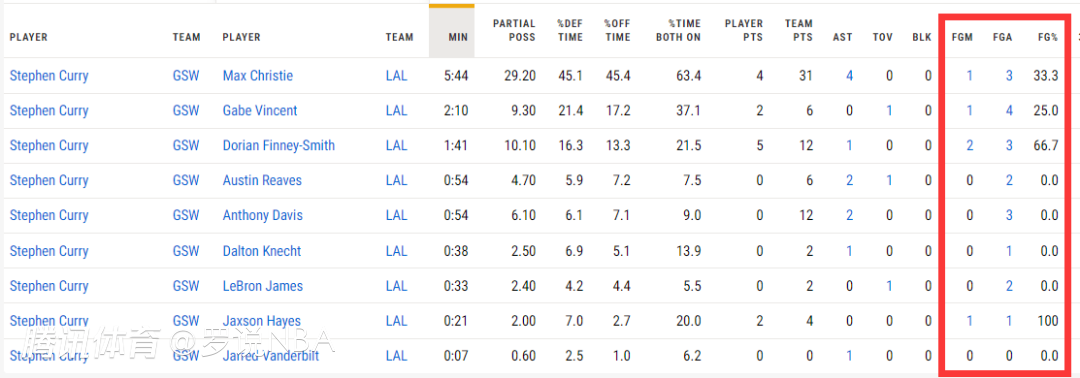1080x378 pixels.
Task: Click GSW team link in first row
Action: pos(186,76)
